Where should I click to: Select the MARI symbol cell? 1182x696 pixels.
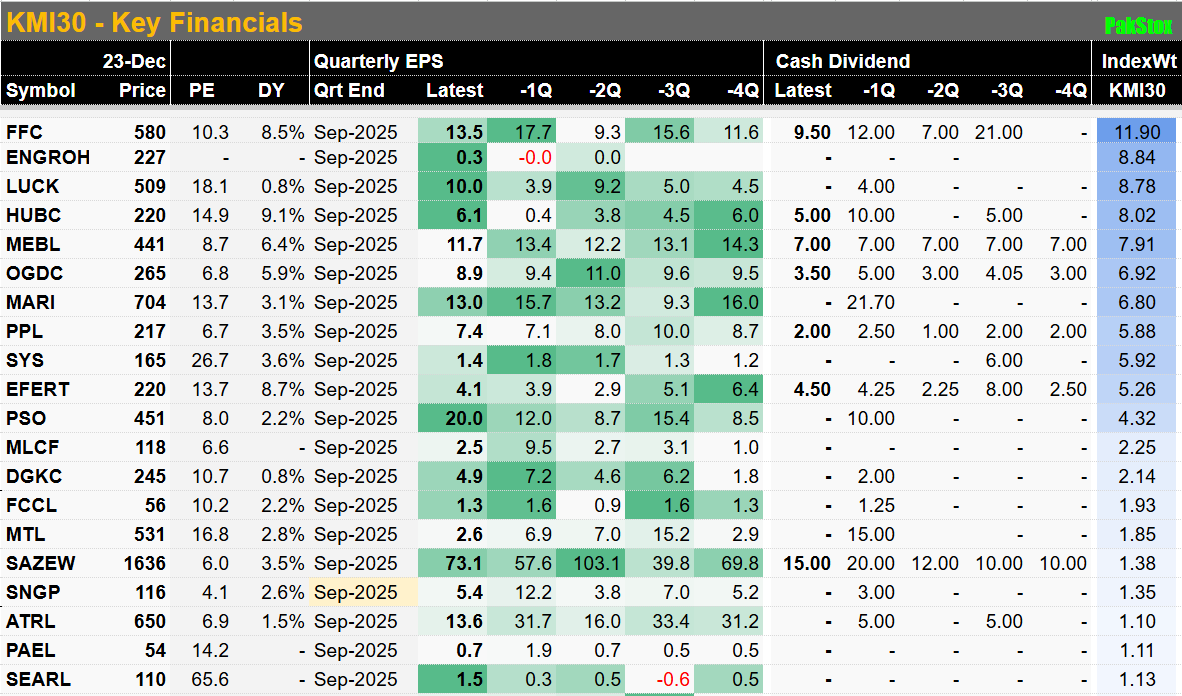click(x=30, y=302)
